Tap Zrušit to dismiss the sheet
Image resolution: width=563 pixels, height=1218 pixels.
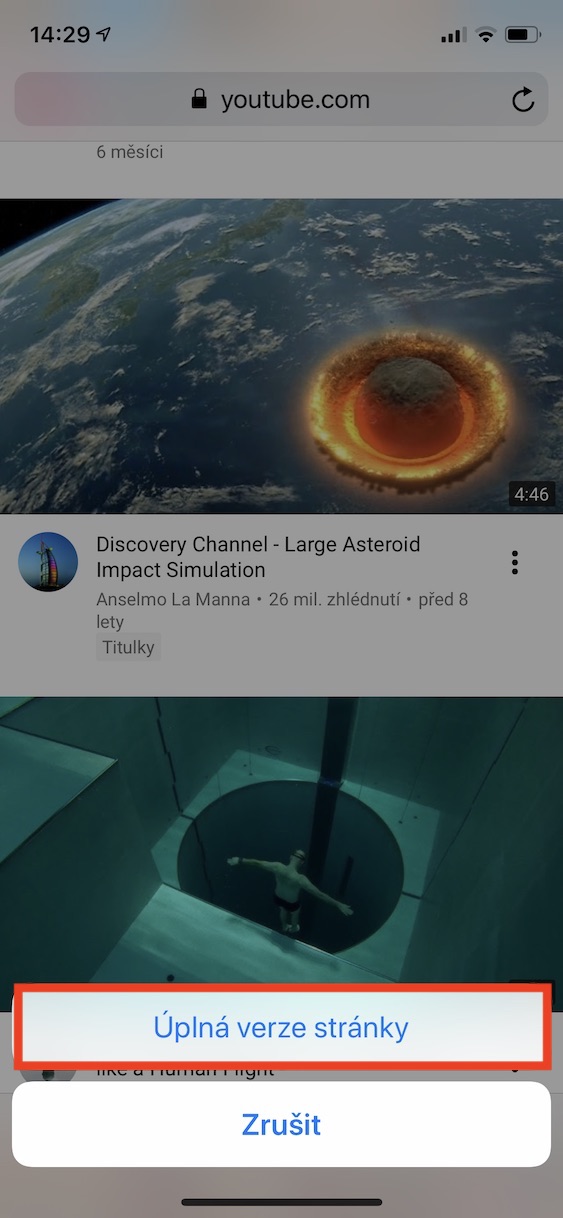tap(281, 1124)
